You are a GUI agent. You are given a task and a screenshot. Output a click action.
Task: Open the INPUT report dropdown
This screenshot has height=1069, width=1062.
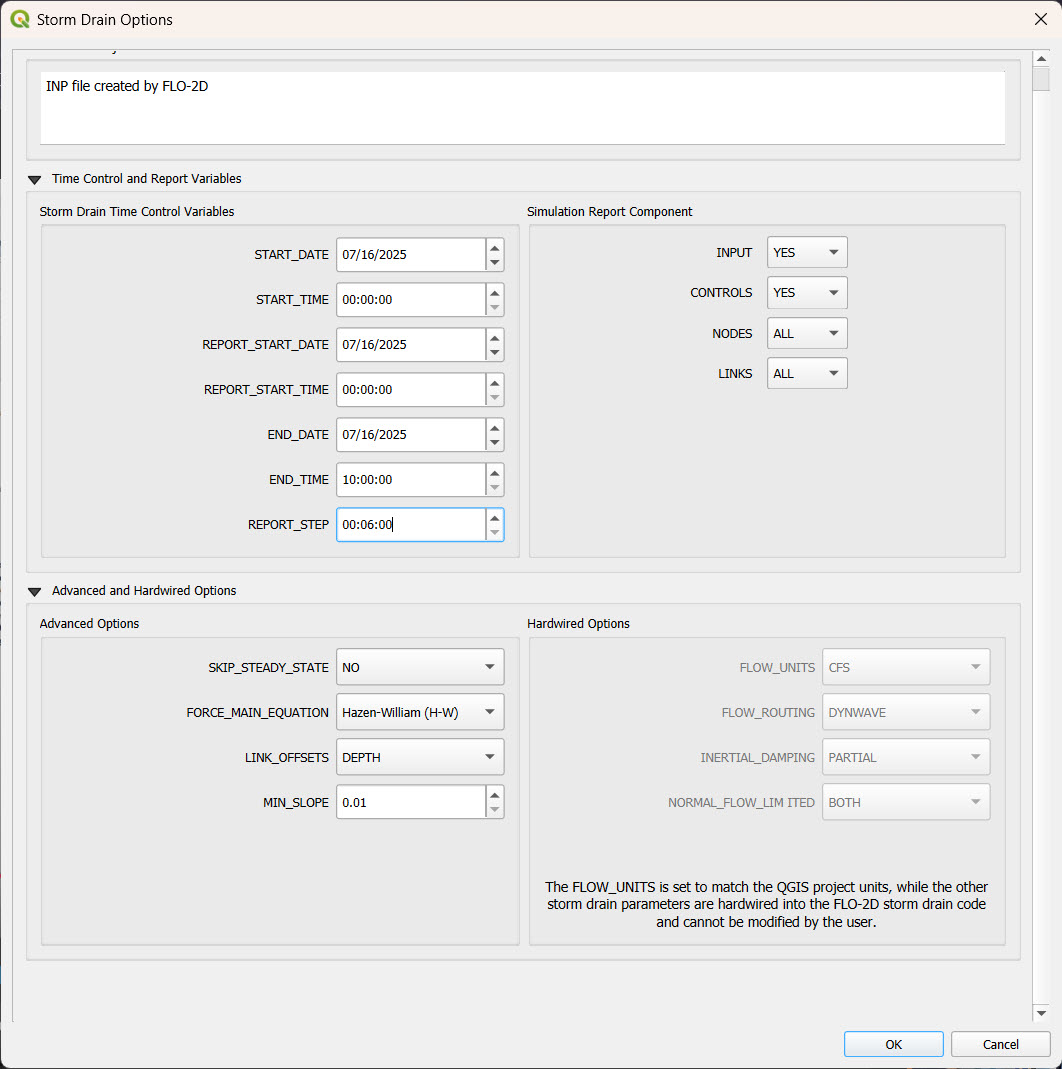[x=806, y=253]
